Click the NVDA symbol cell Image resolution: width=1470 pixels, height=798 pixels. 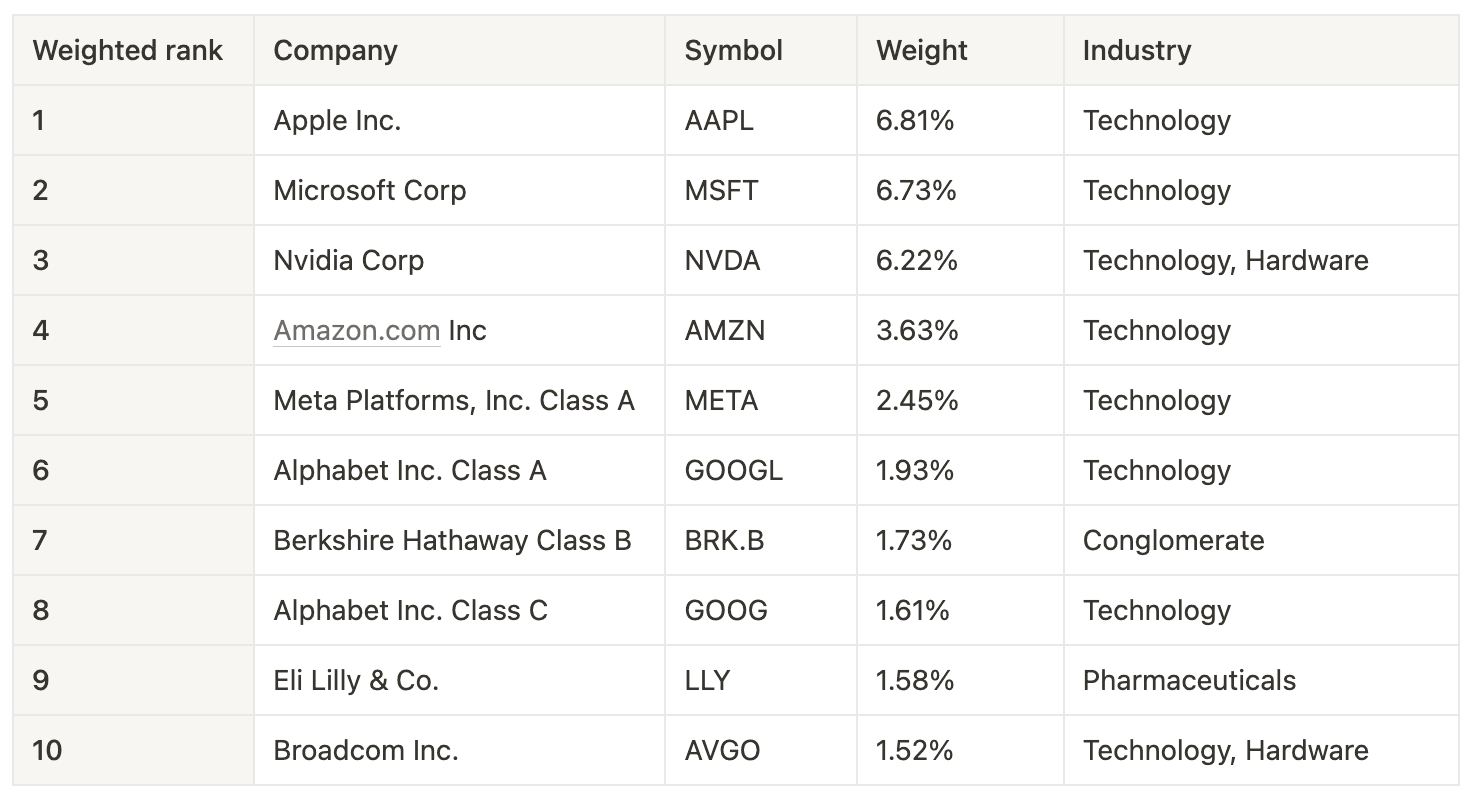(722, 261)
